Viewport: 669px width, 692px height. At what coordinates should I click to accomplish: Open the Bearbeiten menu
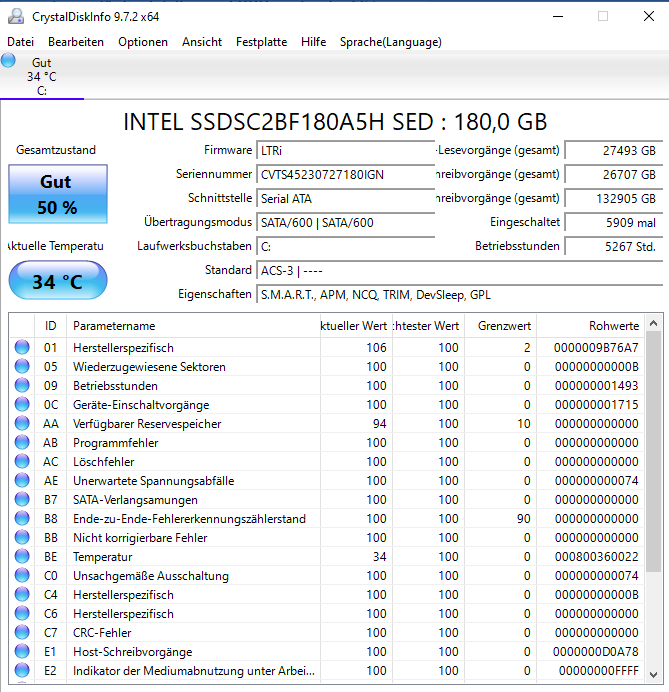click(76, 42)
